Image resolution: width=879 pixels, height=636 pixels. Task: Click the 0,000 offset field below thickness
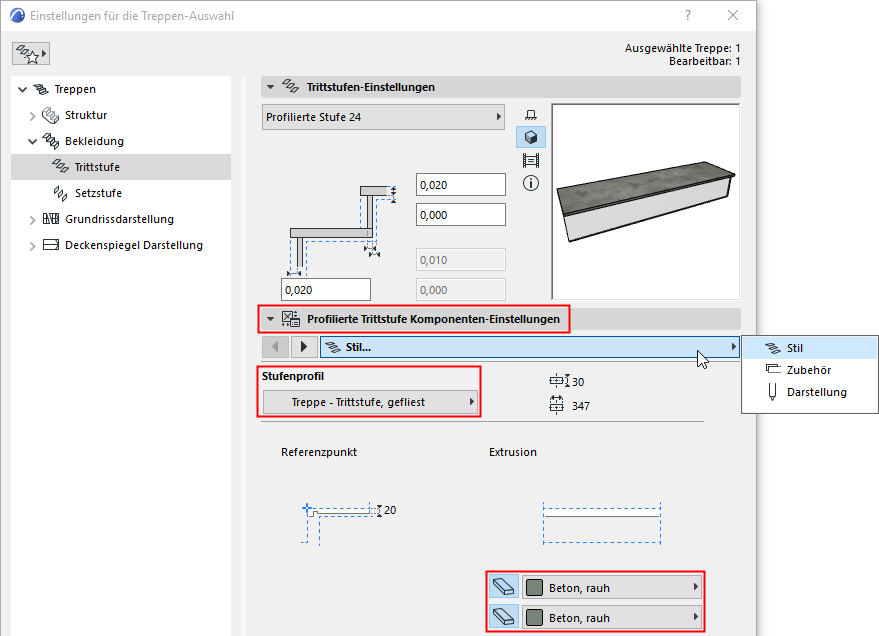pos(461,215)
